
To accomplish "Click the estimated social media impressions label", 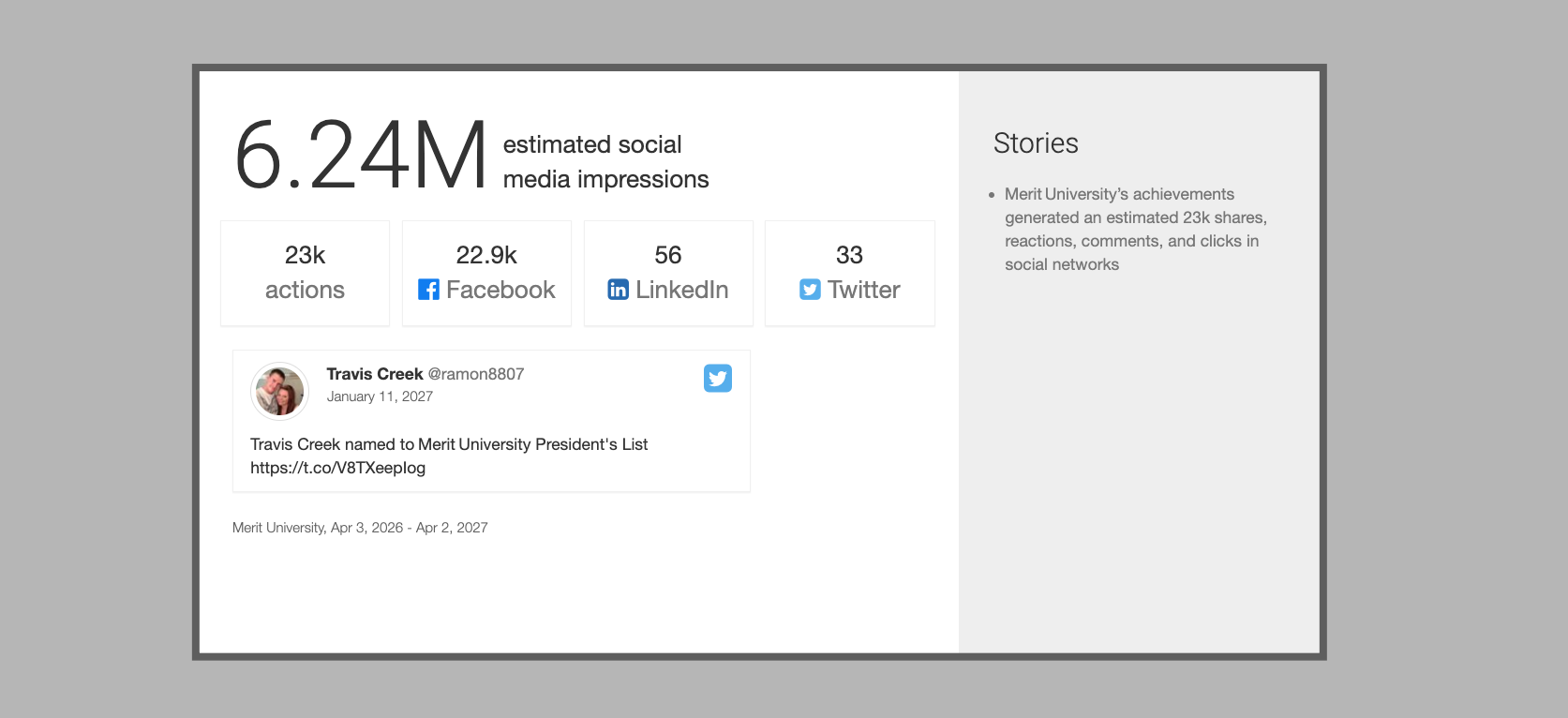I will pyautogui.click(x=605, y=162).
